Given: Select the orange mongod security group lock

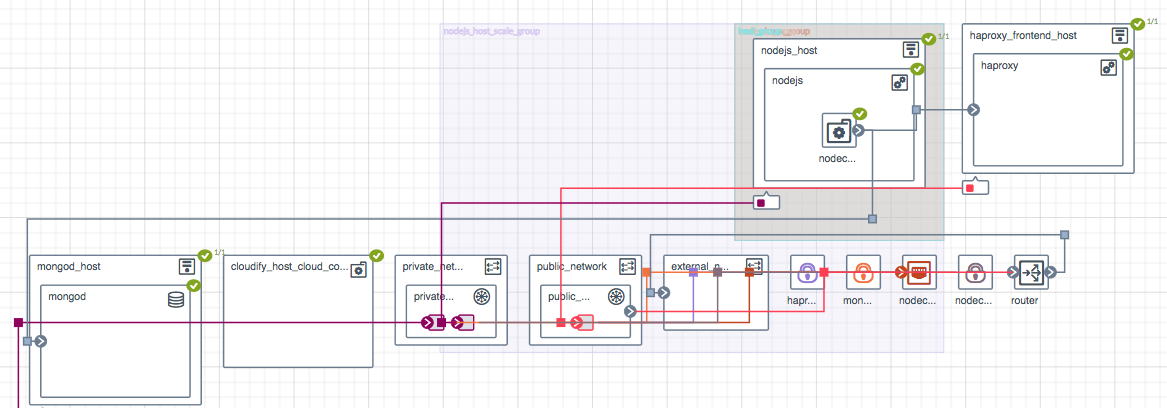Looking at the screenshot, I should tap(862, 272).
